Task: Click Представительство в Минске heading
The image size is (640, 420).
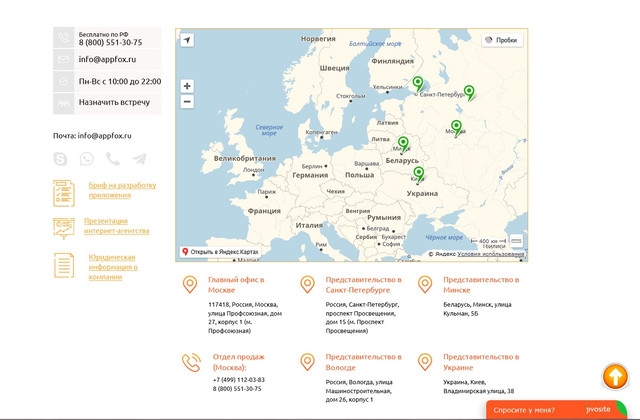Action: click(x=481, y=285)
